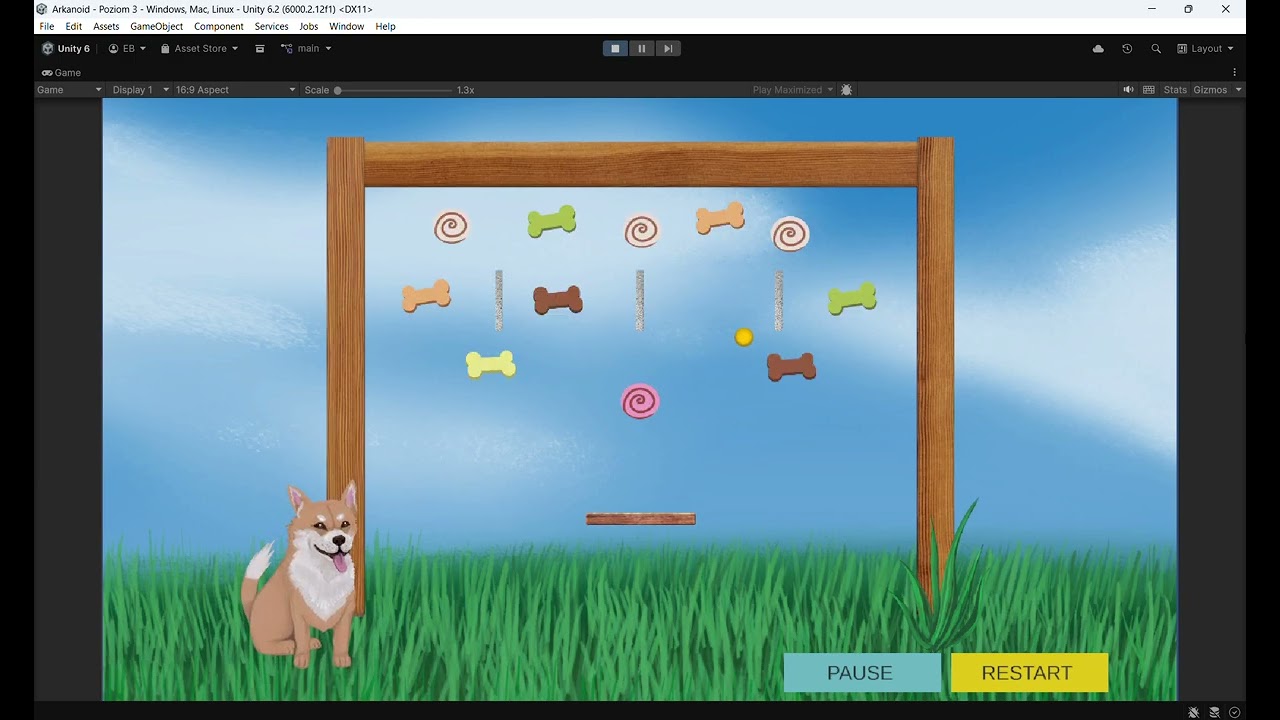Open the Game tab's three-dot options menu
The height and width of the screenshot is (720, 1280).
pyautogui.click(x=1235, y=72)
